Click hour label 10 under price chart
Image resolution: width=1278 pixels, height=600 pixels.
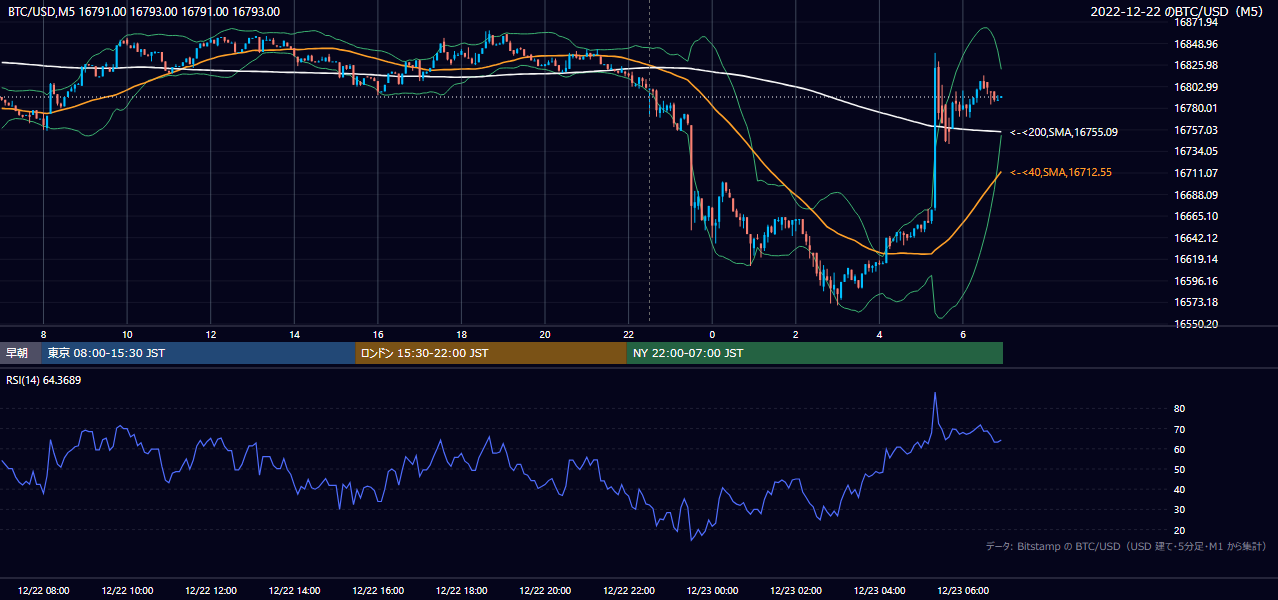click(128, 334)
